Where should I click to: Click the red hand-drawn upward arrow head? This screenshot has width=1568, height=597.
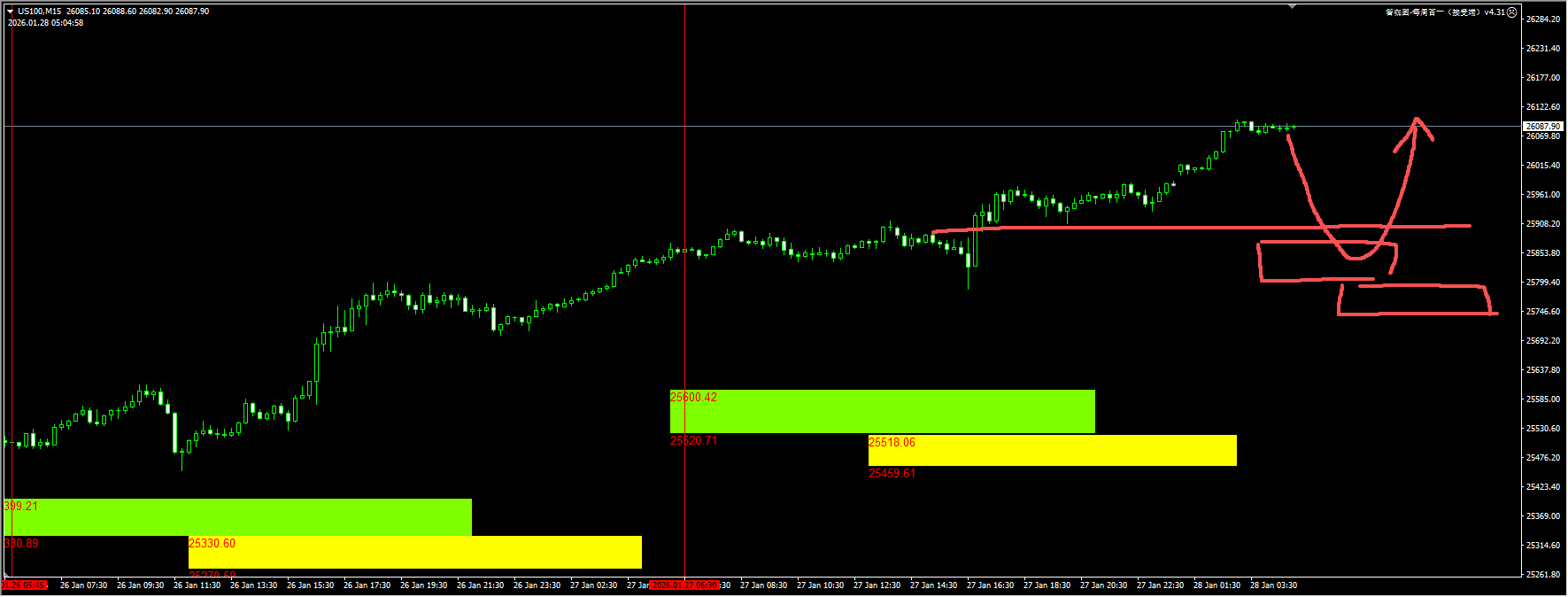click(x=1417, y=124)
